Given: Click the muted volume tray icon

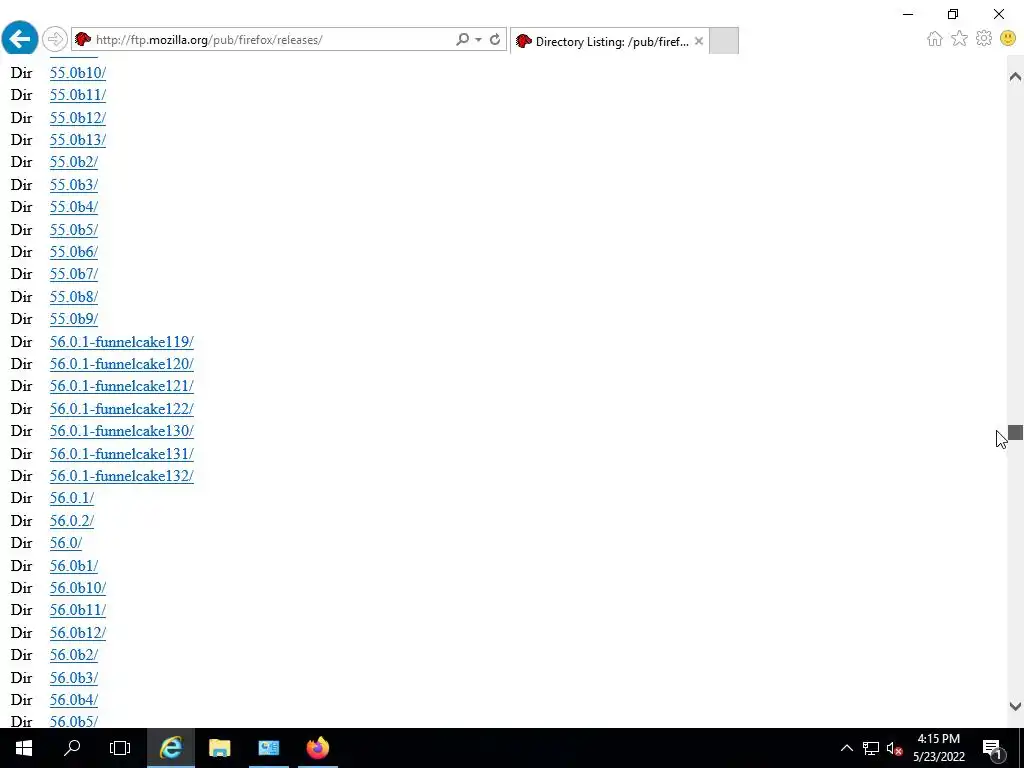Looking at the screenshot, I should (x=894, y=748).
